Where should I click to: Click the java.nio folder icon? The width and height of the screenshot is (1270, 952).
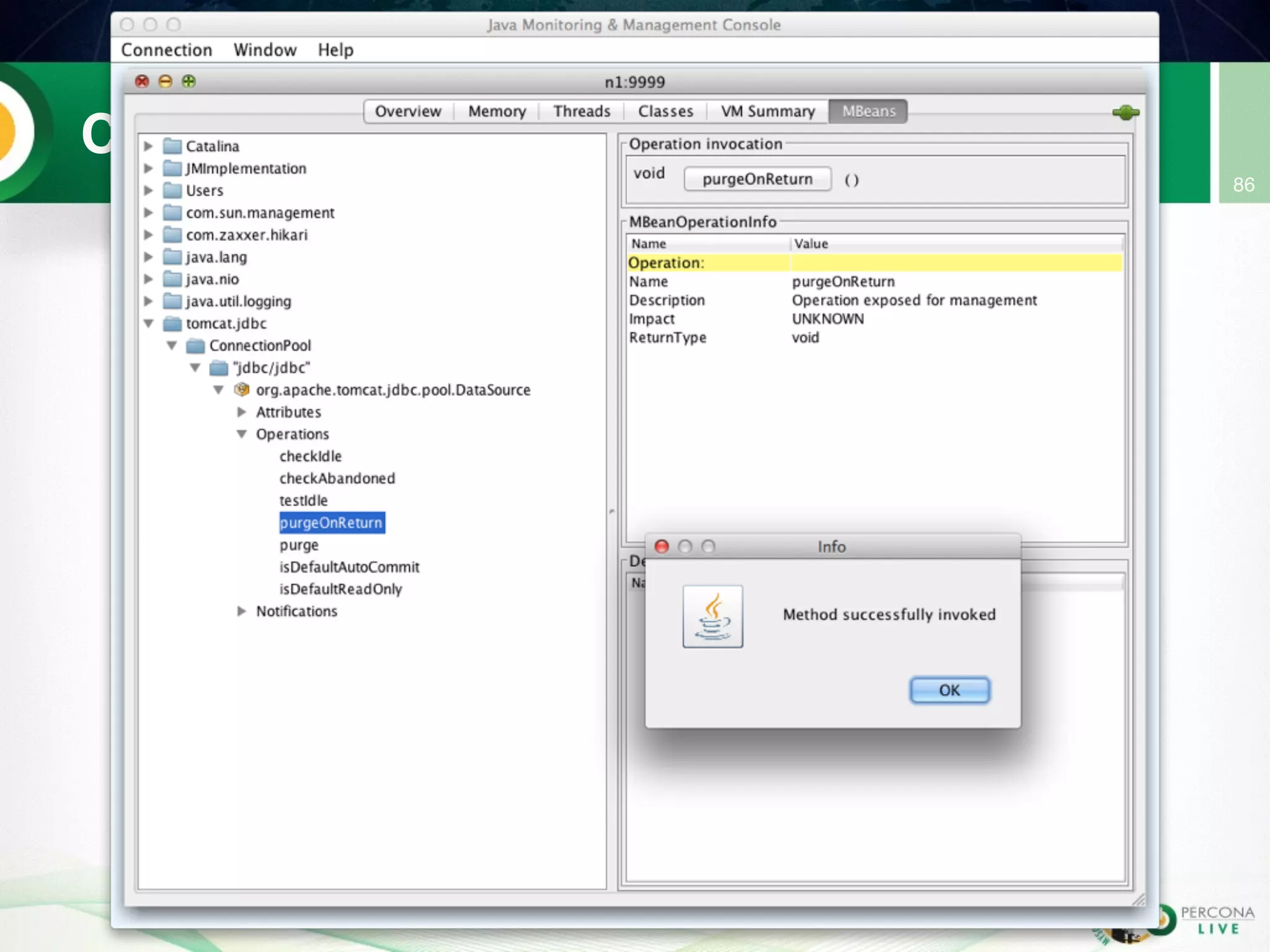tap(172, 279)
